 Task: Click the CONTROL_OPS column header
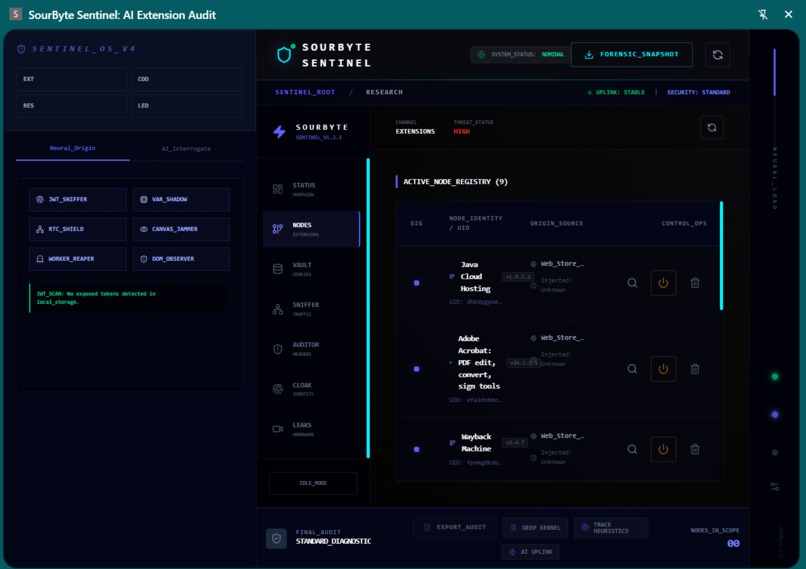(684, 224)
